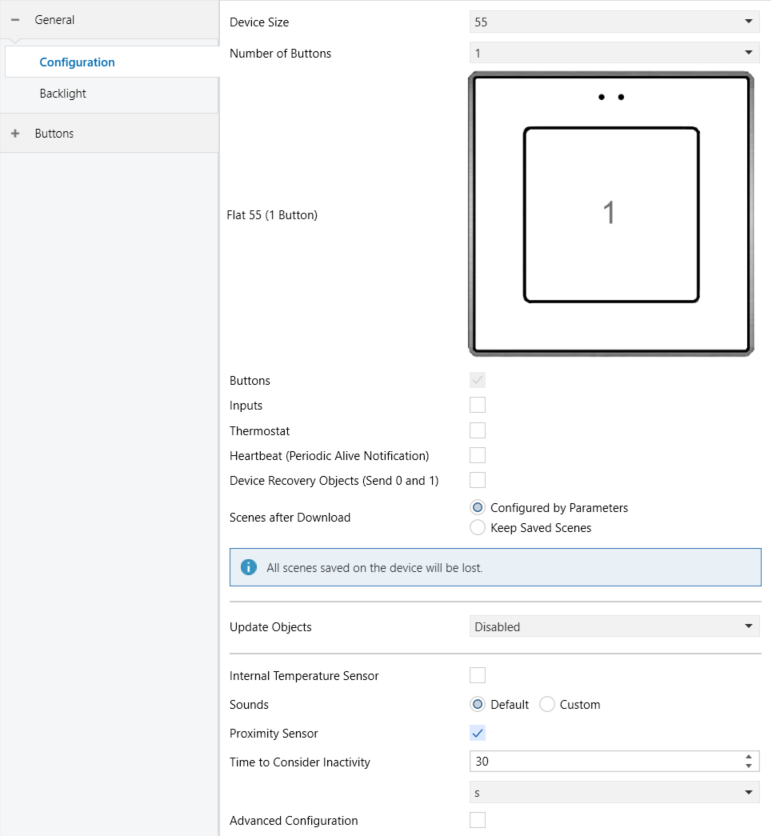Open the Update Objects dropdown
The width and height of the screenshot is (771, 836).
[x=614, y=626]
